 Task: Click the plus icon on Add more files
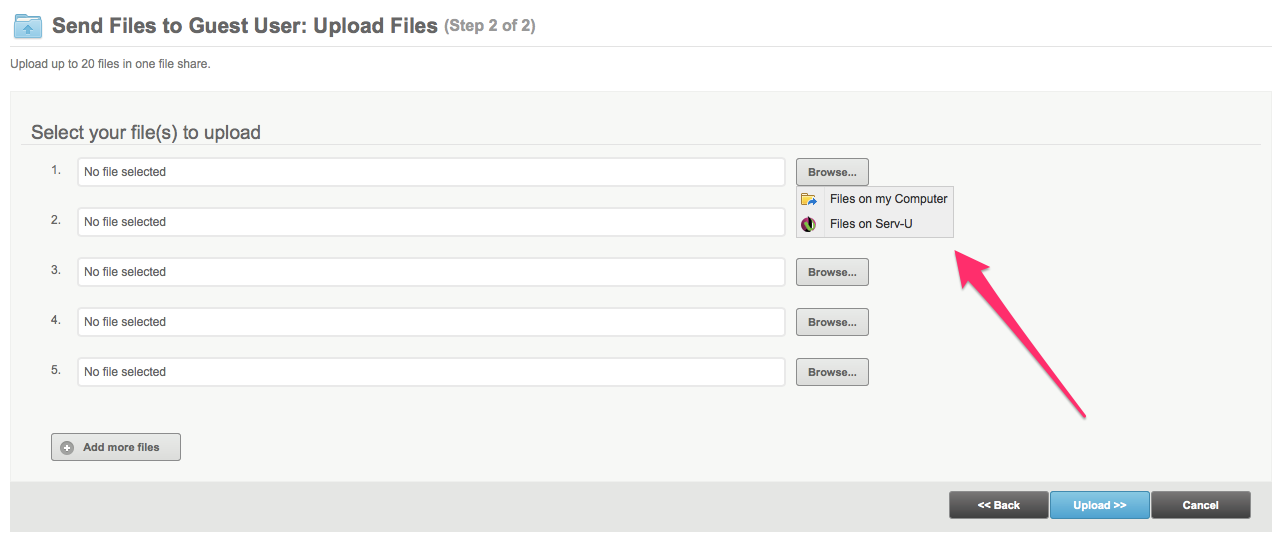[x=67, y=448]
